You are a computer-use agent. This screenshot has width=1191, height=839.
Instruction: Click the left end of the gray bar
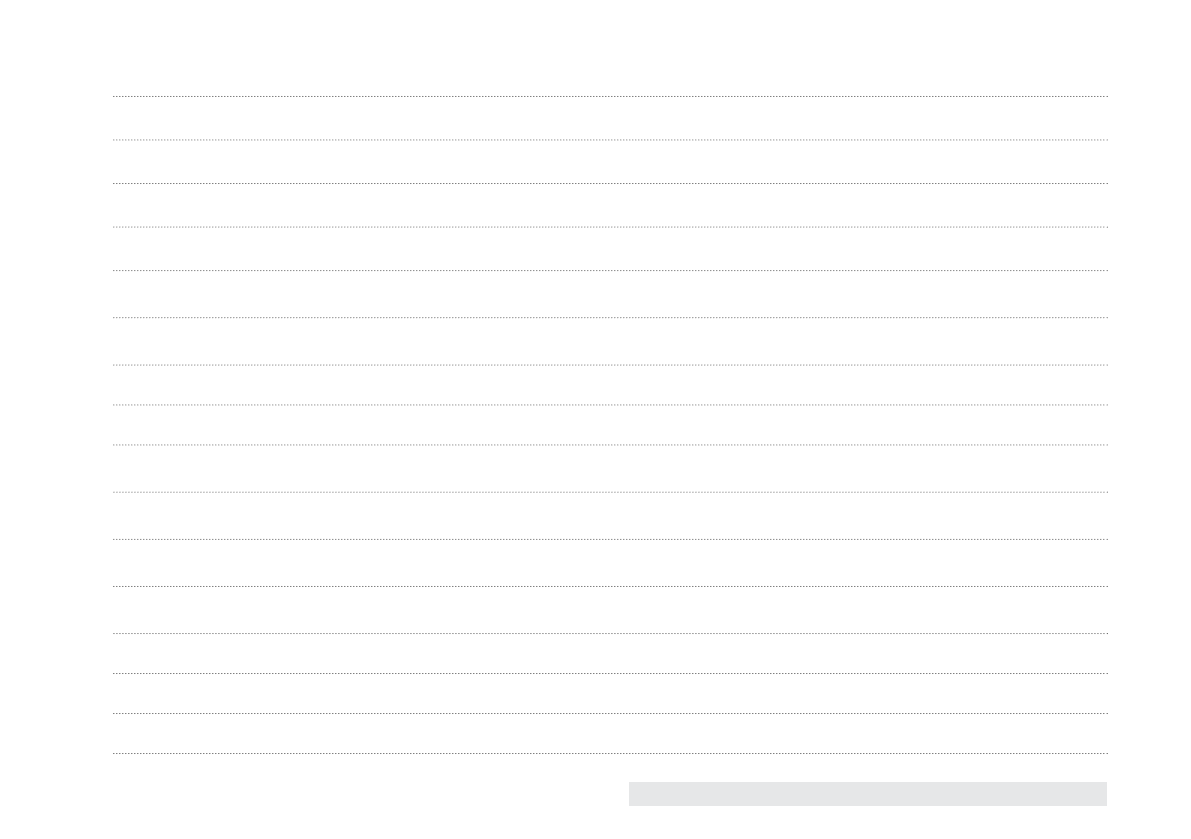635,794
